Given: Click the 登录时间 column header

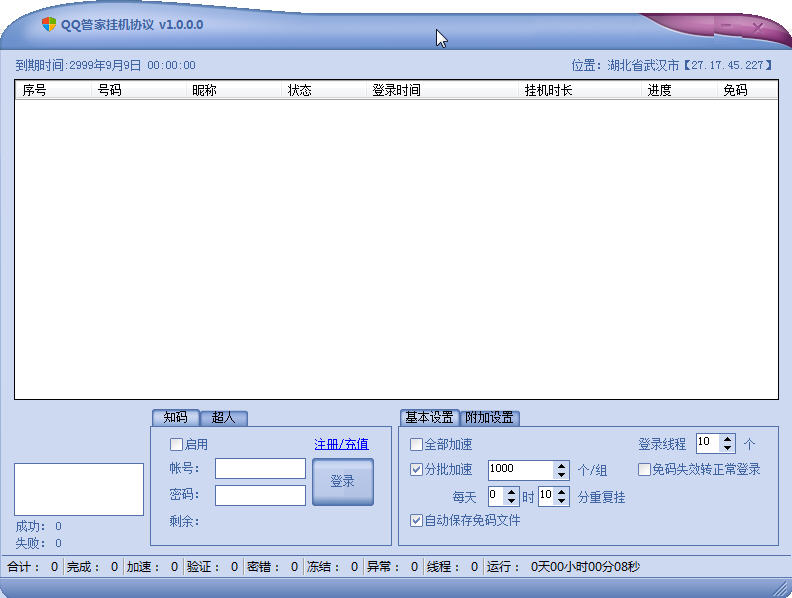Looking at the screenshot, I should point(442,90).
